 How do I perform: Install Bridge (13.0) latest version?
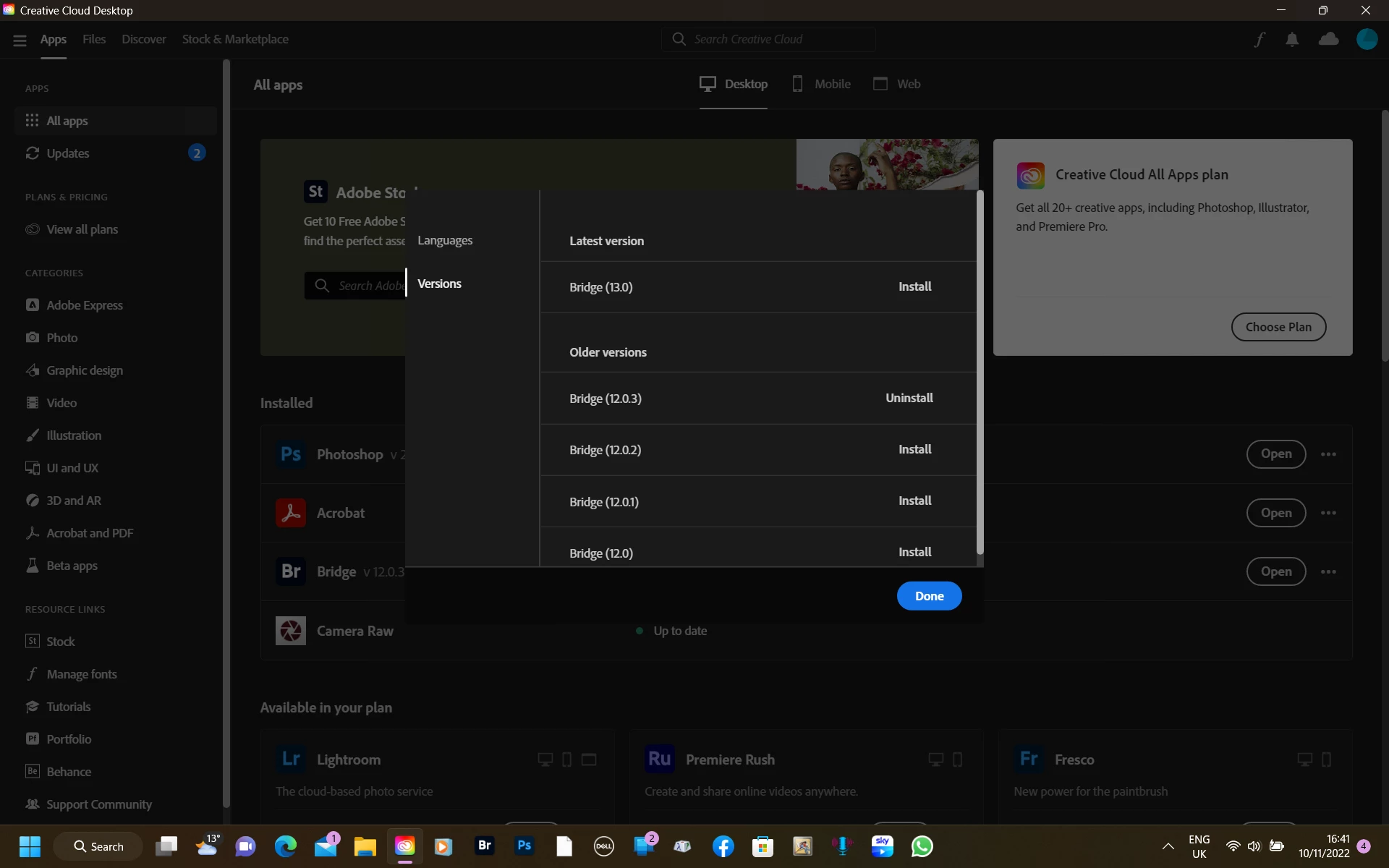(x=914, y=286)
